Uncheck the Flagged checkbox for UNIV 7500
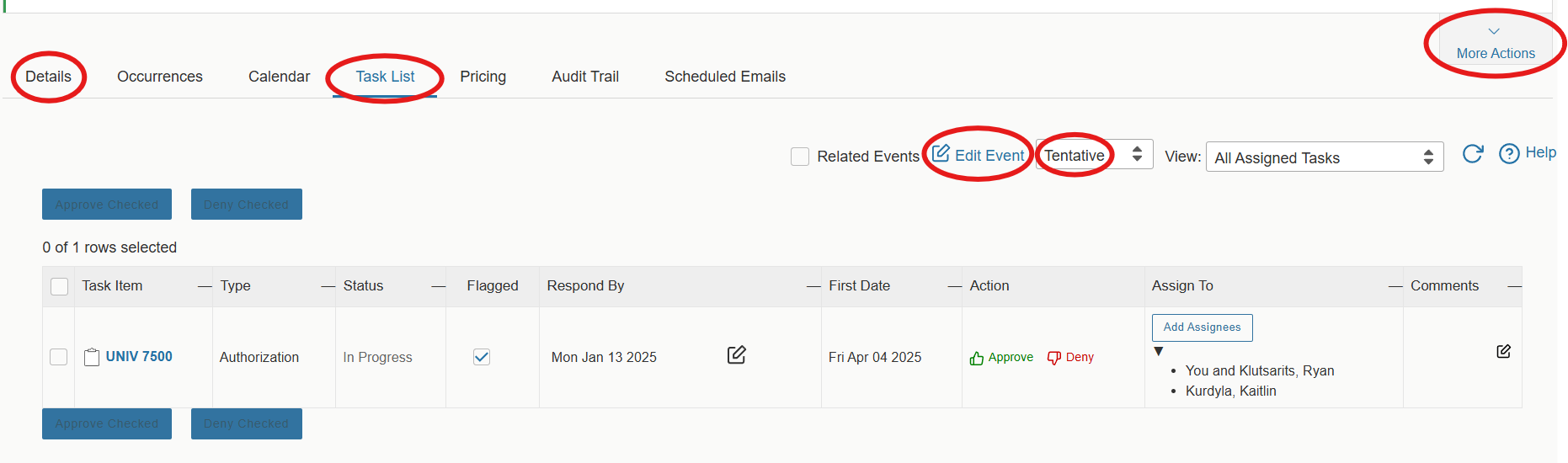The width and height of the screenshot is (1568, 463). [482, 357]
